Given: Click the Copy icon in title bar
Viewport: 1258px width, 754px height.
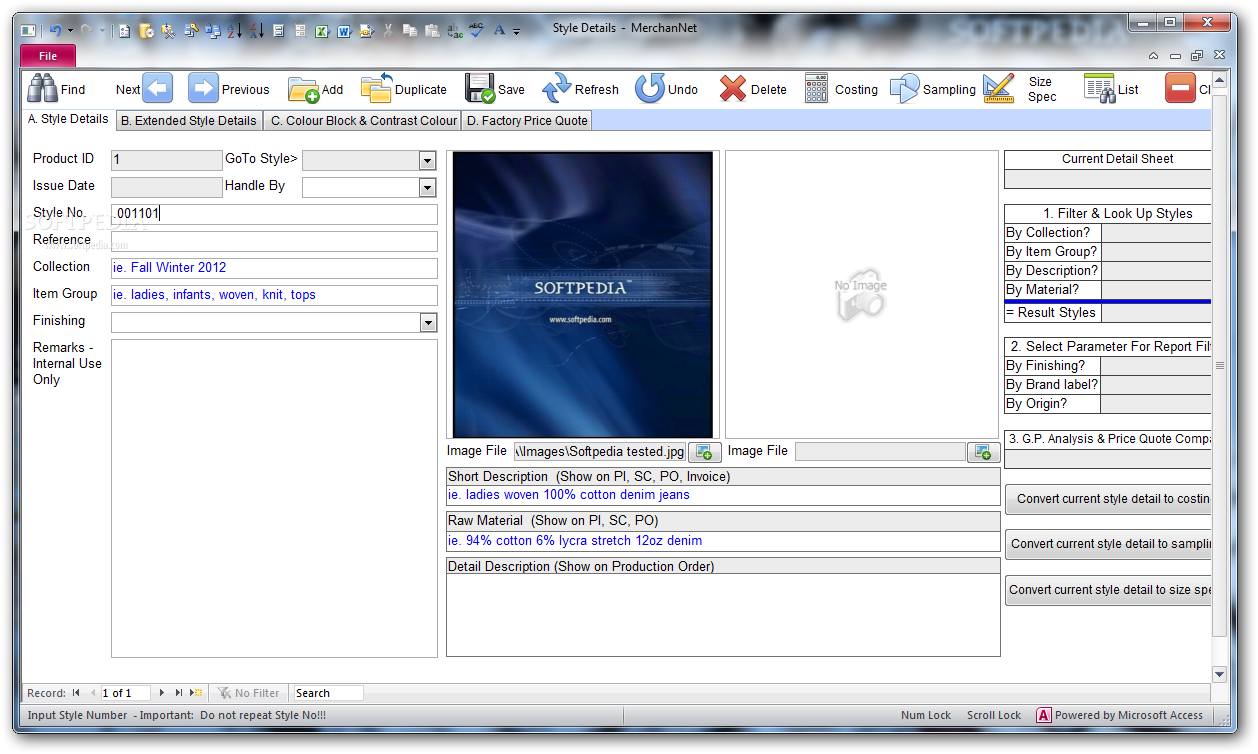Looking at the screenshot, I should coord(410,31).
